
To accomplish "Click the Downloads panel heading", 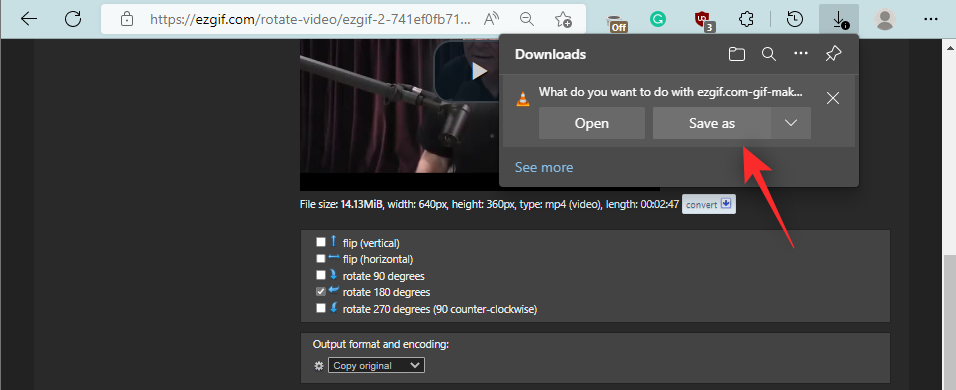I will click(550, 54).
